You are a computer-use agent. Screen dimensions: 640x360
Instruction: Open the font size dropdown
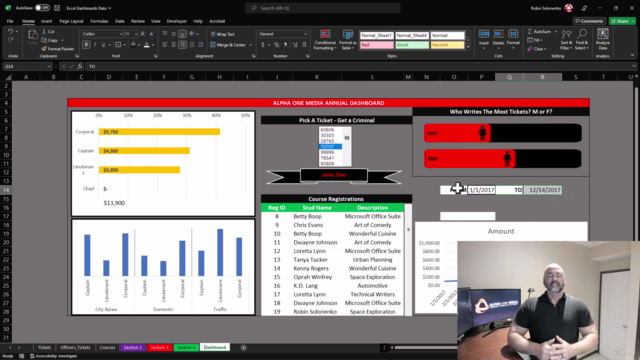click(136, 34)
